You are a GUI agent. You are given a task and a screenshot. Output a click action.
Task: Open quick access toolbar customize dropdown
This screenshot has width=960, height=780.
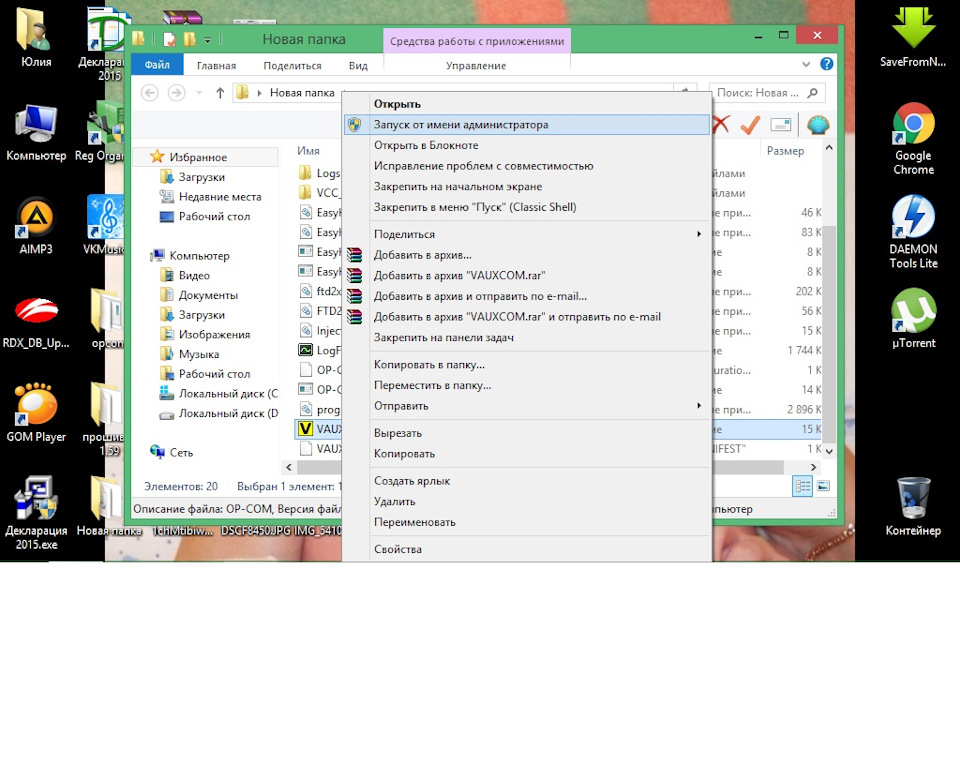(208, 40)
